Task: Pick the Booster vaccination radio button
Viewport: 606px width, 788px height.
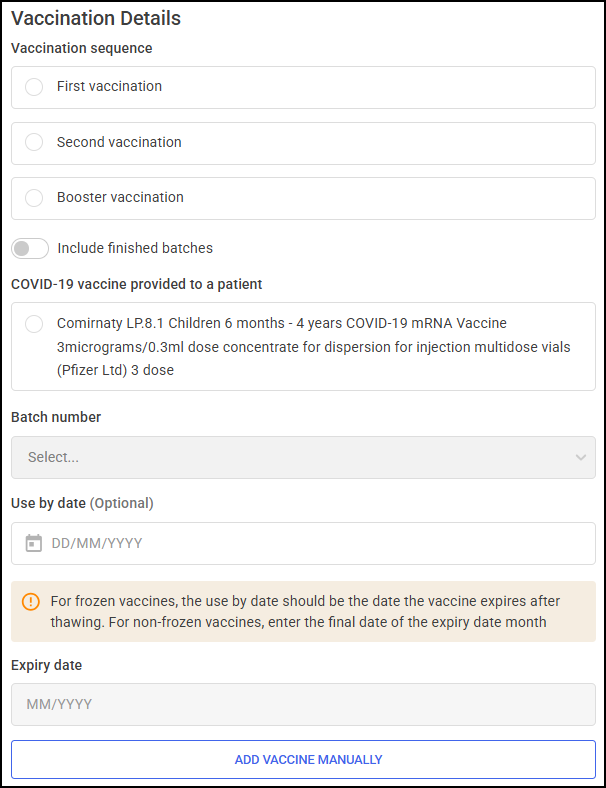Action: point(34,198)
